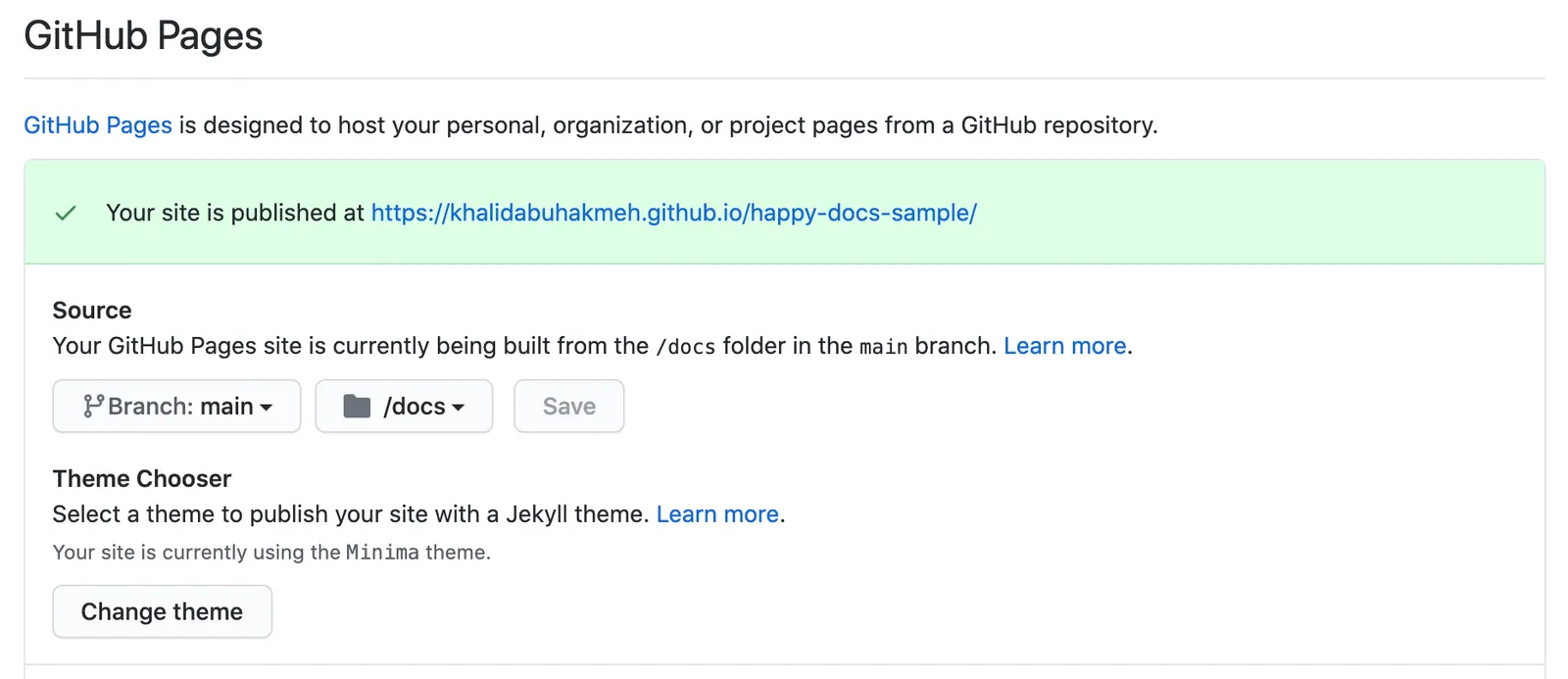This screenshot has width=1568, height=679.
Task: Click the GitHub Pages heading
Action: [143, 35]
